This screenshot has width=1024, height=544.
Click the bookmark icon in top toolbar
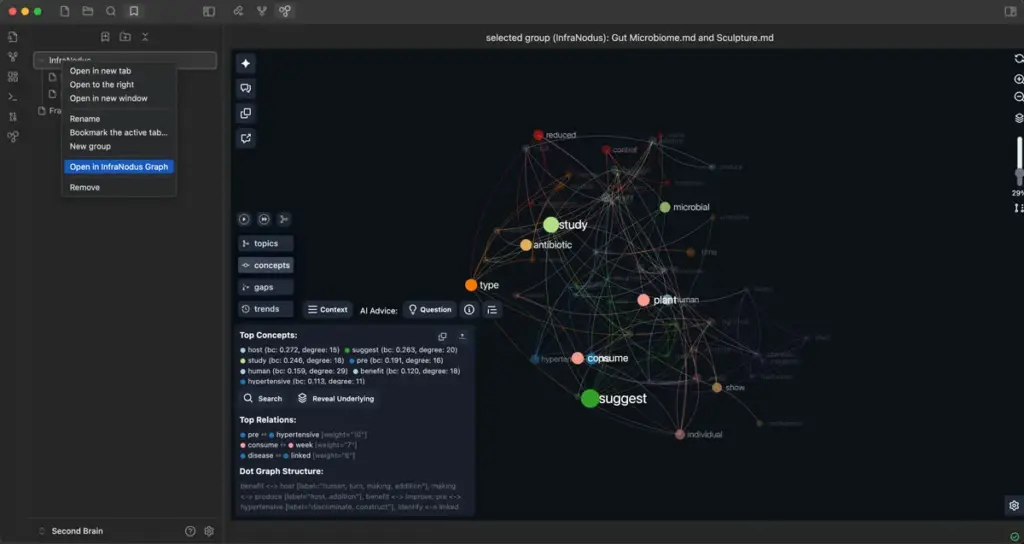[134, 11]
